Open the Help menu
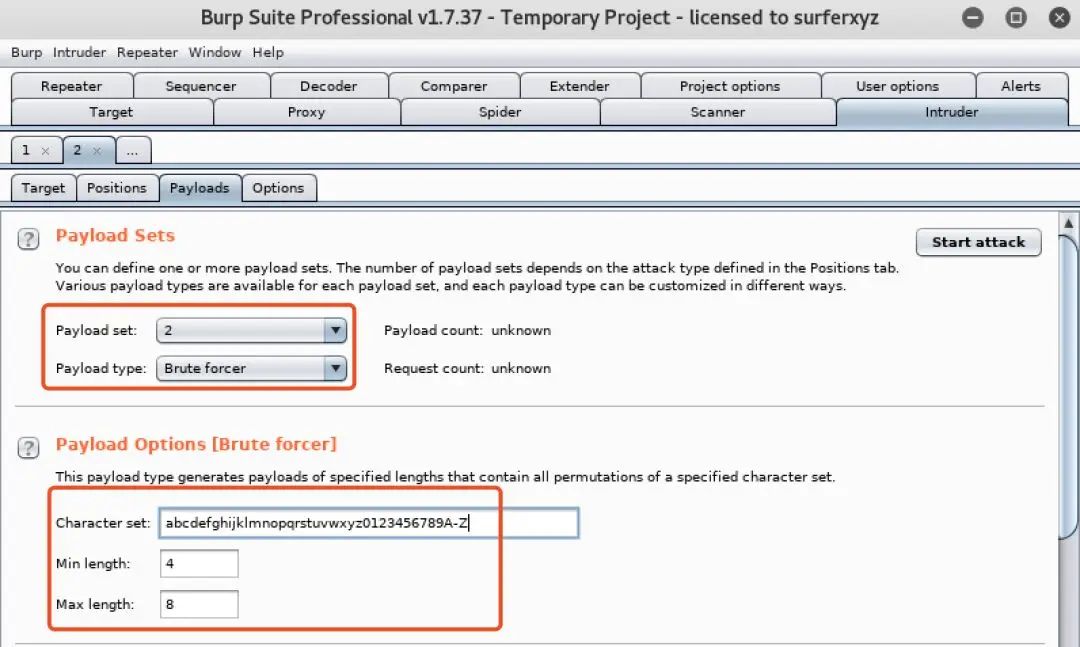The height and width of the screenshot is (647, 1080). pyautogui.click(x=268, y=52)
